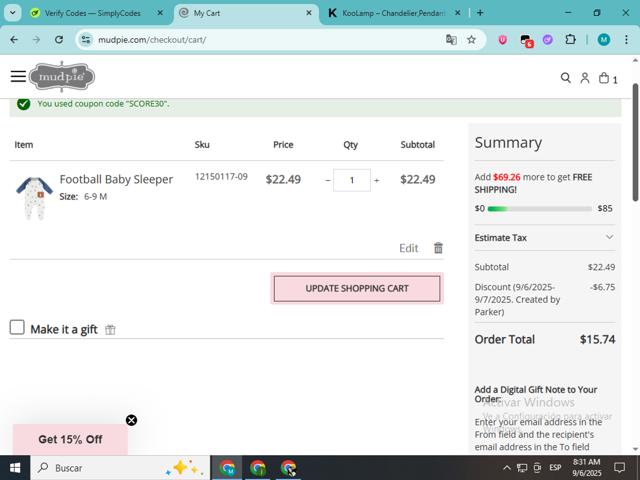The image size is (640, 480).
Task: Click the discount amount -$6.75
Action: coord(602,287)
